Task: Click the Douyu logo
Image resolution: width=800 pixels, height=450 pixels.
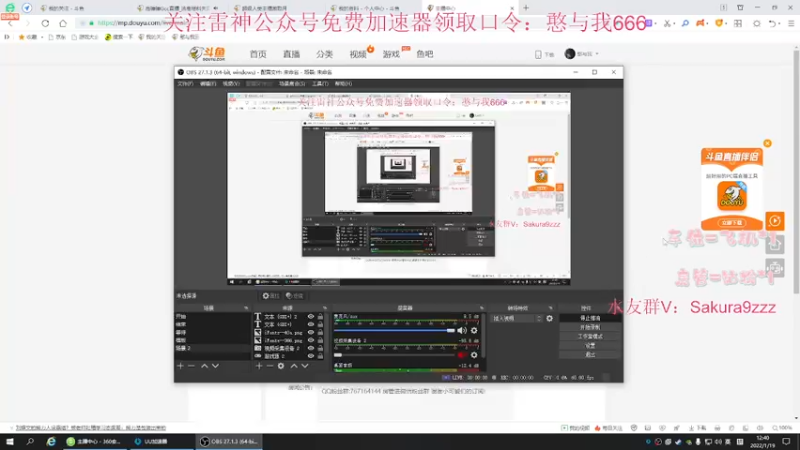Action: [x=207, y=54]
